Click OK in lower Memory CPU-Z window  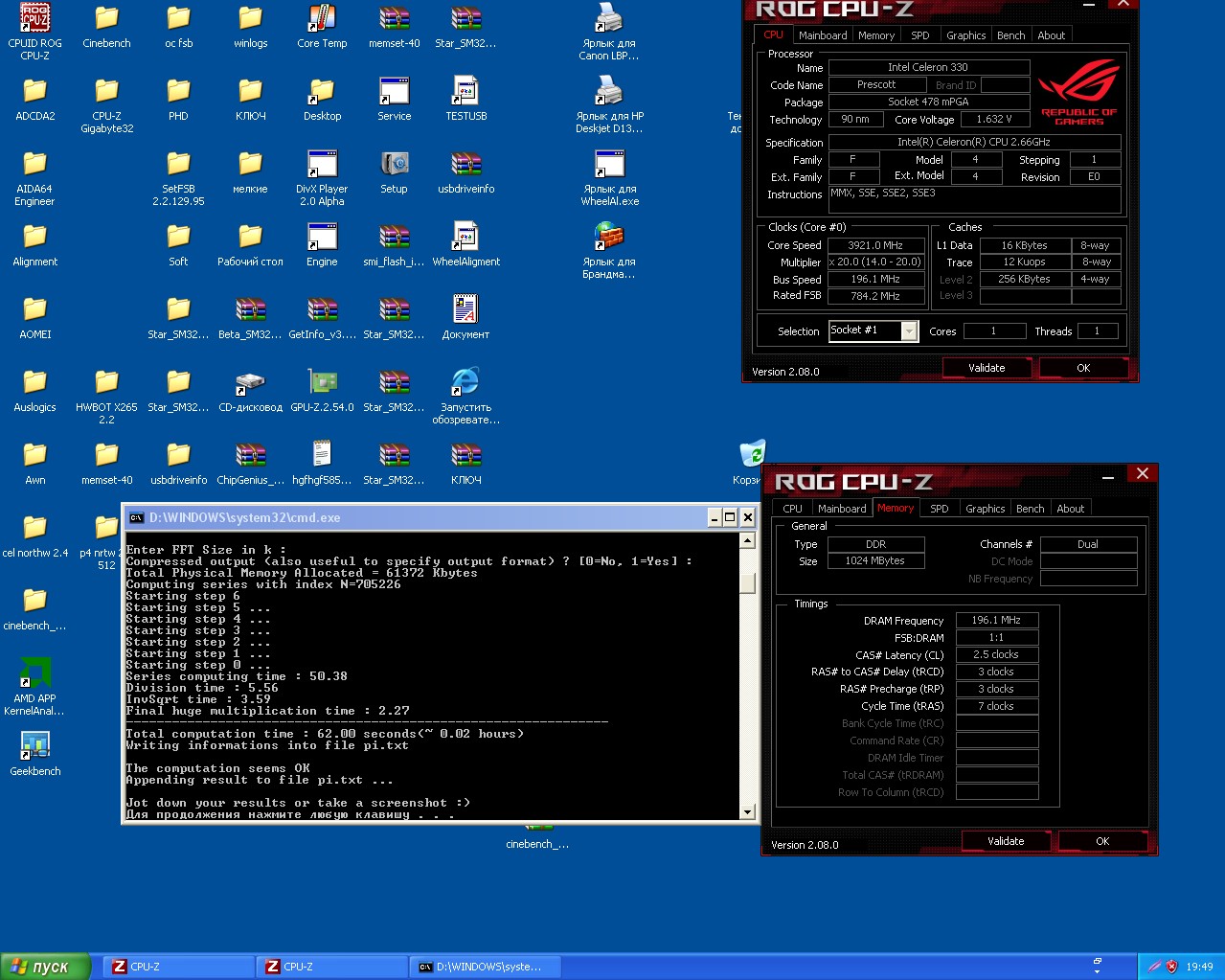pos(1102,841)
